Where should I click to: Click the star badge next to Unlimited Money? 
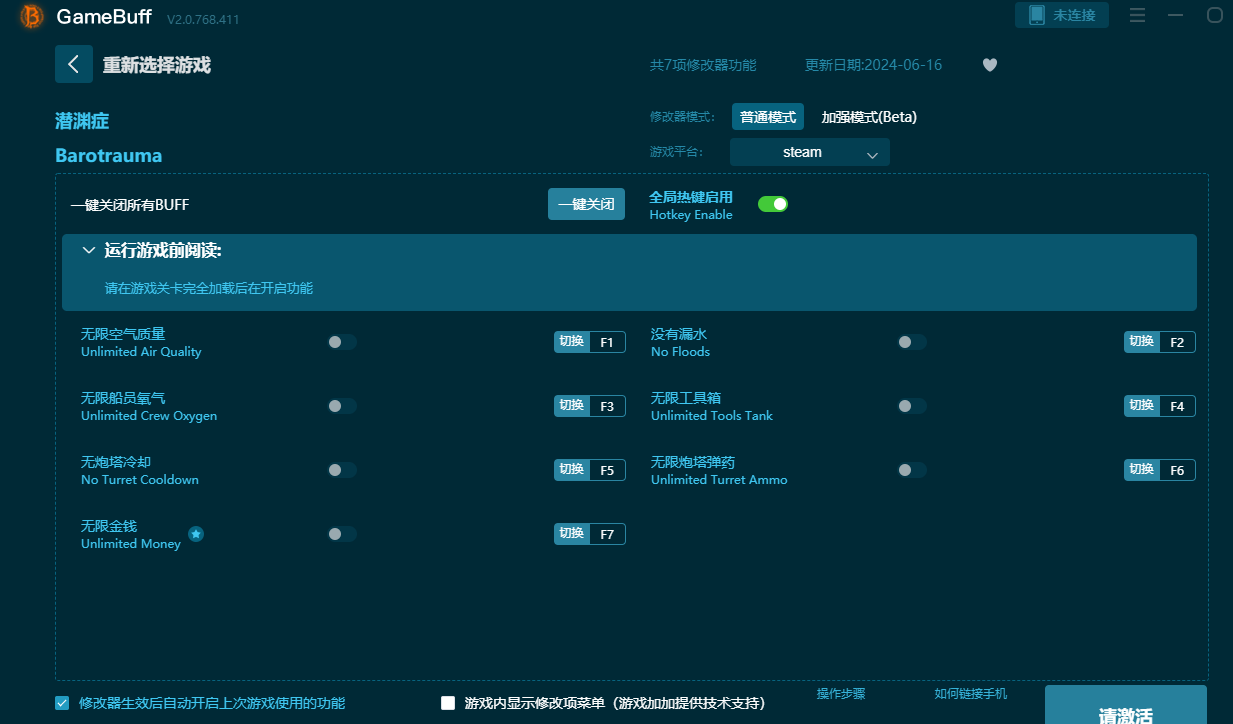click(x=196, y=534)
